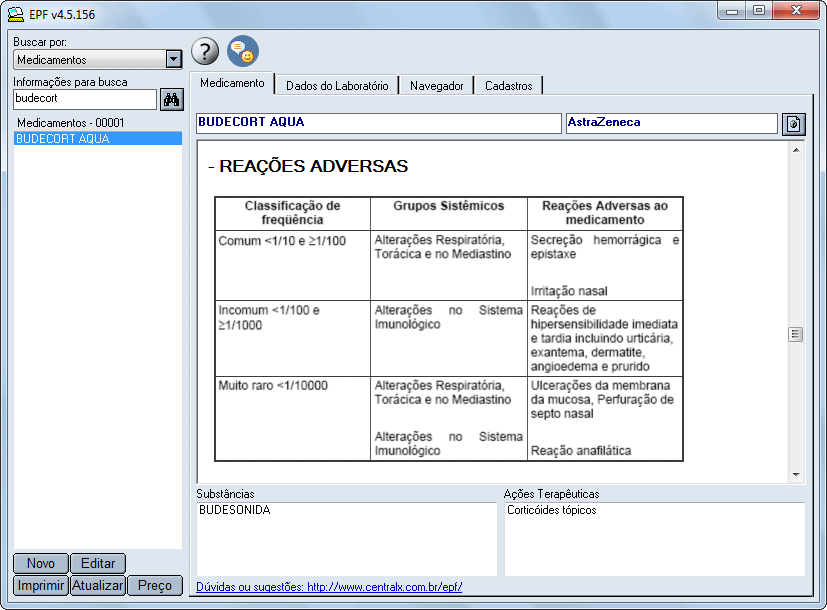The image size is (827, 610).
Task: Click the Editar button
Action: click(x=98, y=564)
